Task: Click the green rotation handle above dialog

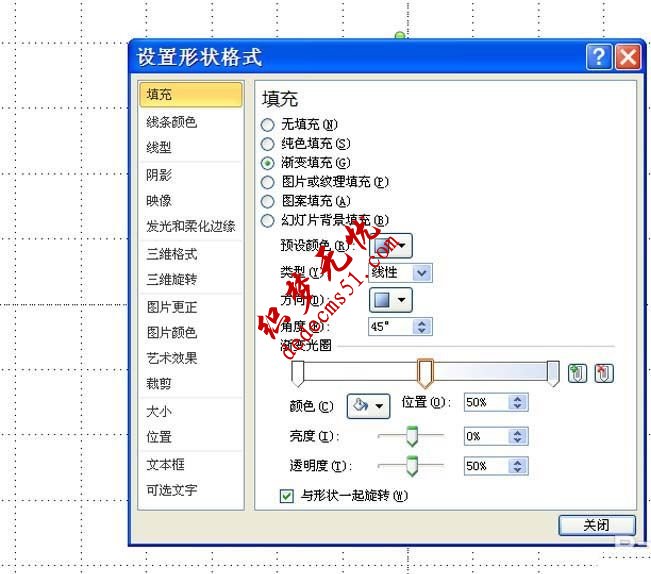Action: point(400,36)
